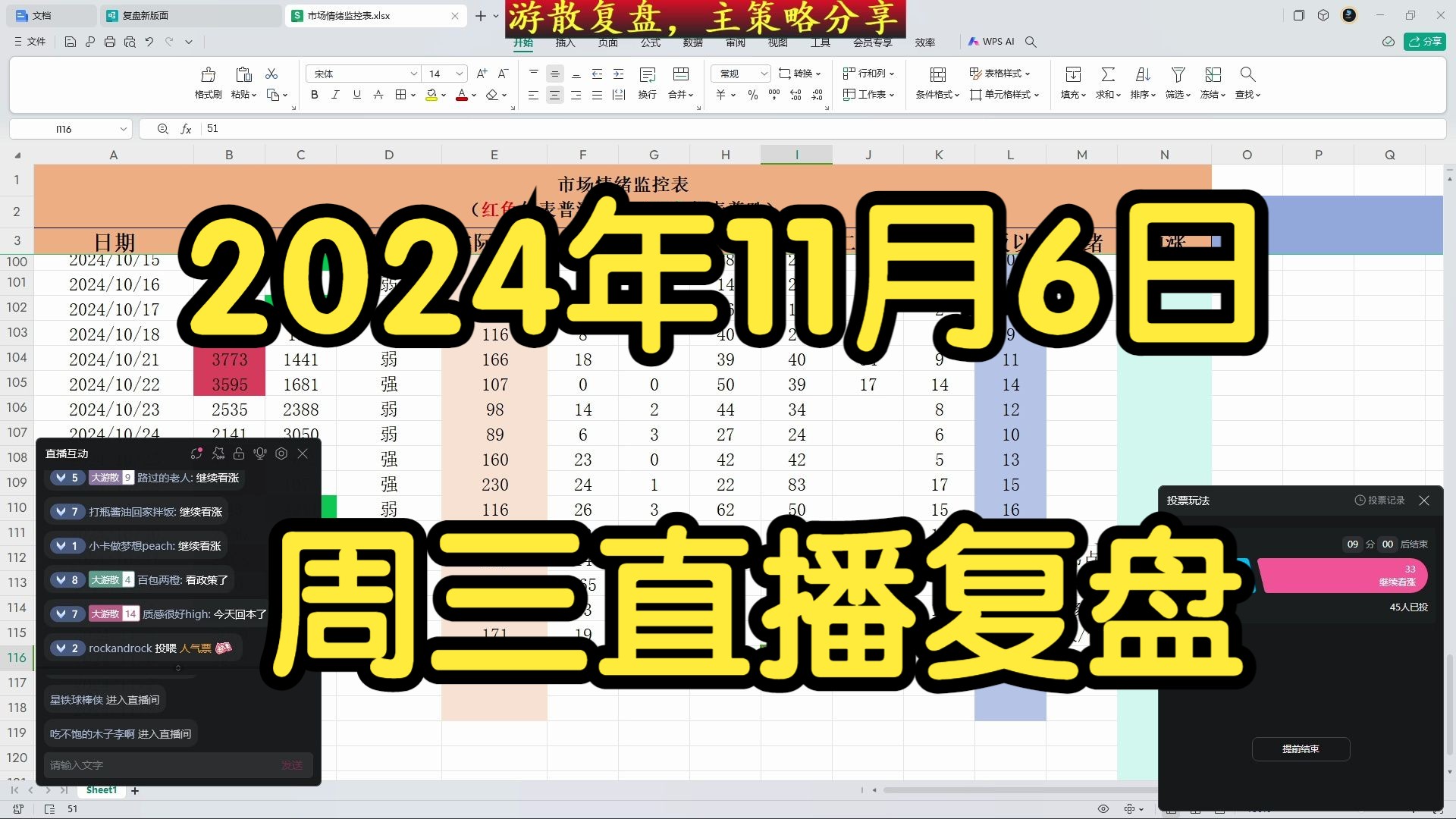
Task: Select the italic text tool
Action: click(336, 93)
